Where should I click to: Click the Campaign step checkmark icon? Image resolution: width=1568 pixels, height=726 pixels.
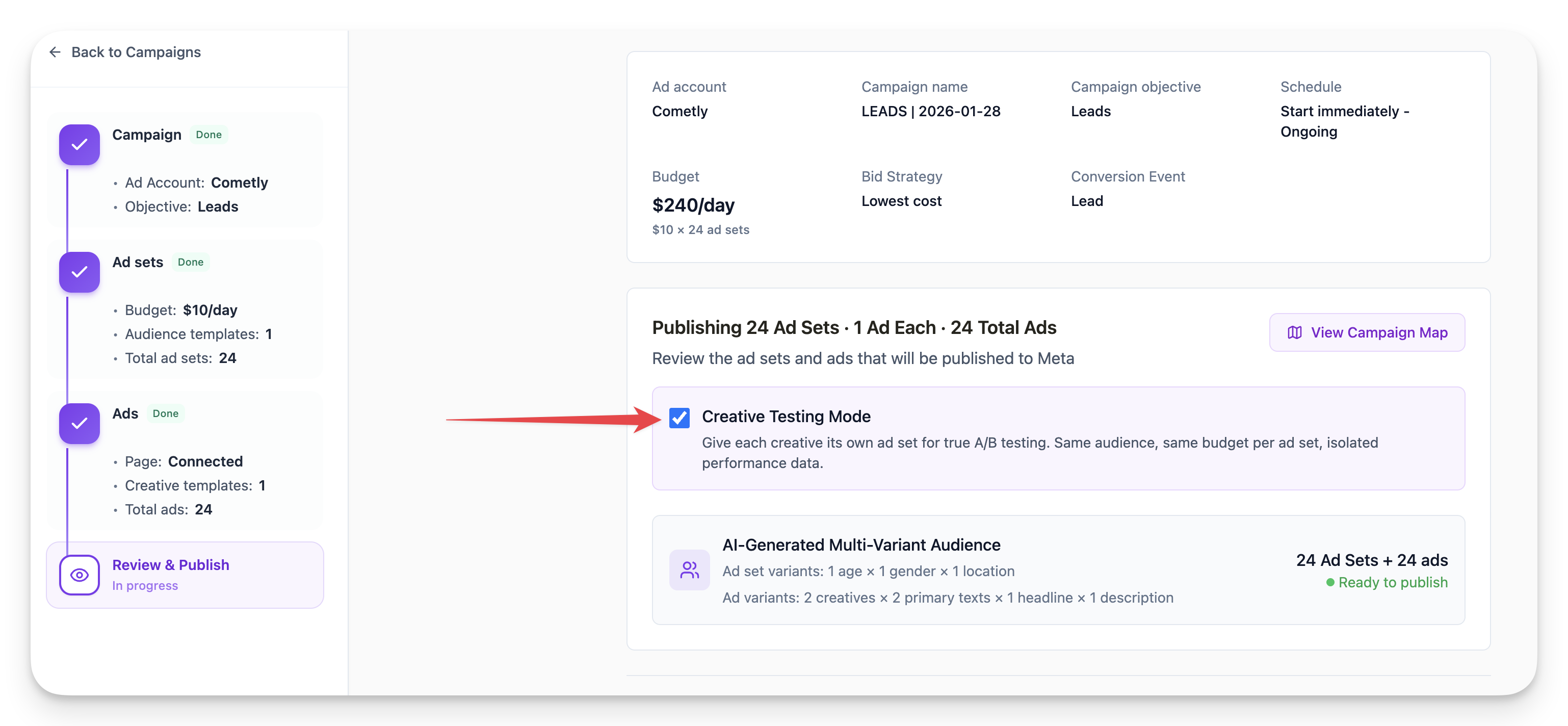(x=79, y=145)
